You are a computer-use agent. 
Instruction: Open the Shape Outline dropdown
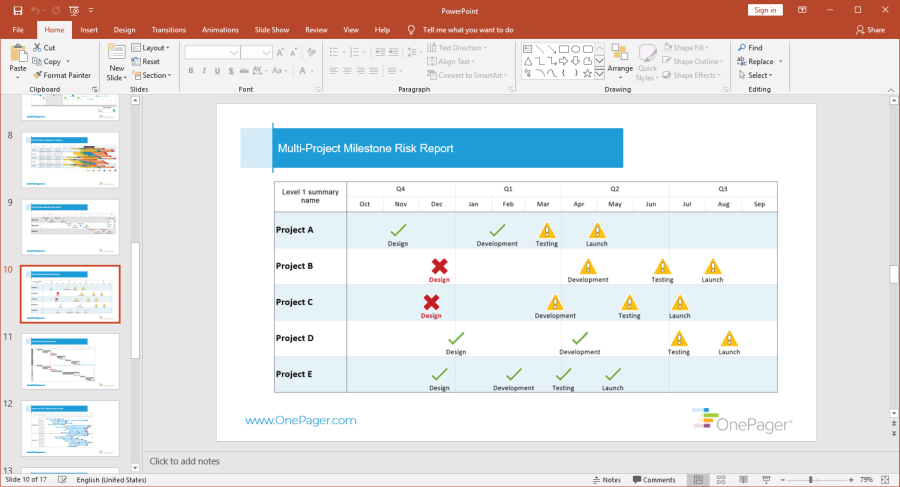(x=693, y=61)
